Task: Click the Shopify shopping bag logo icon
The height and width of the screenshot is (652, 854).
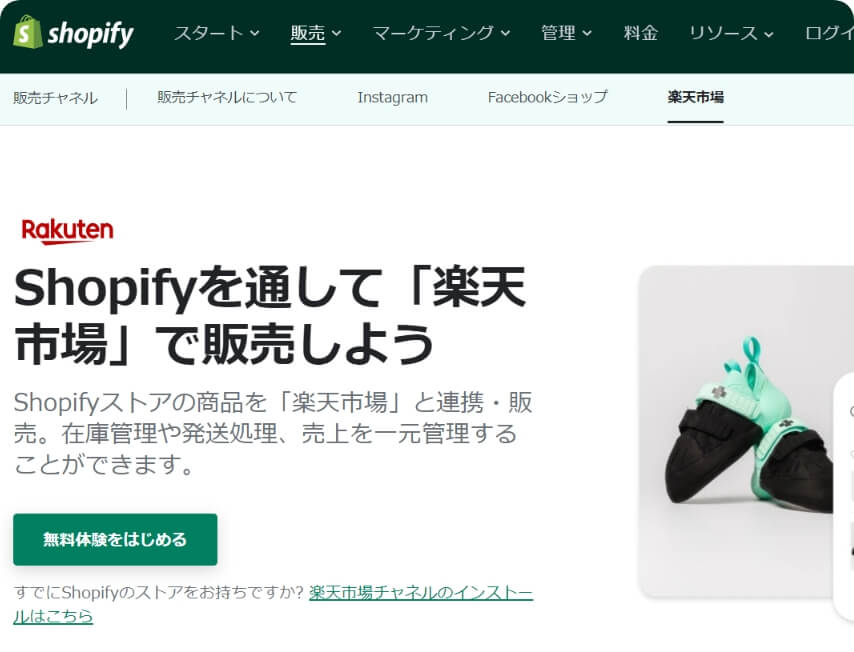Action: click(27, 33)
